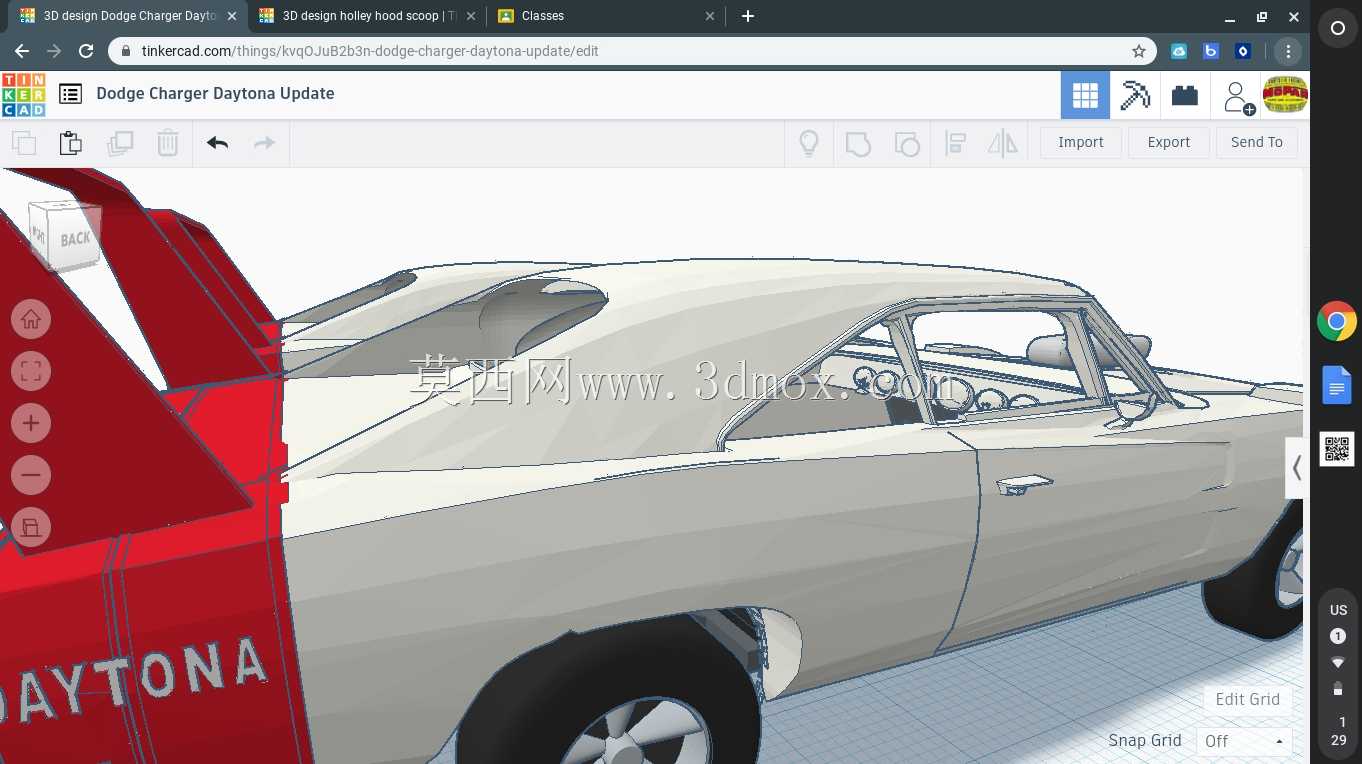Click the dark blue browser extension icon
The image size is (1362, 764).
coord(1243,51)
